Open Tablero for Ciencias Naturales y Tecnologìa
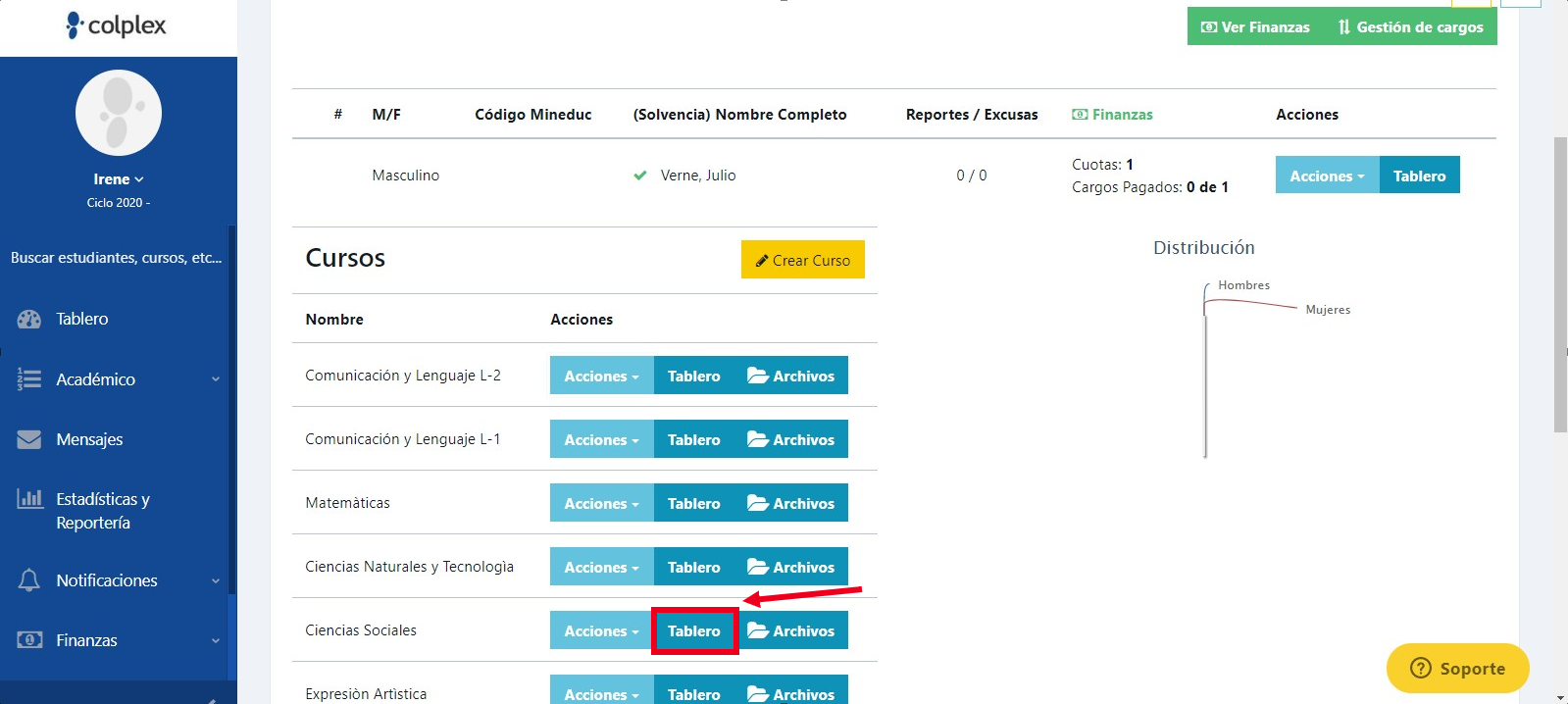The height and width of the screenshot is (704, 1568). click(693, 567)
